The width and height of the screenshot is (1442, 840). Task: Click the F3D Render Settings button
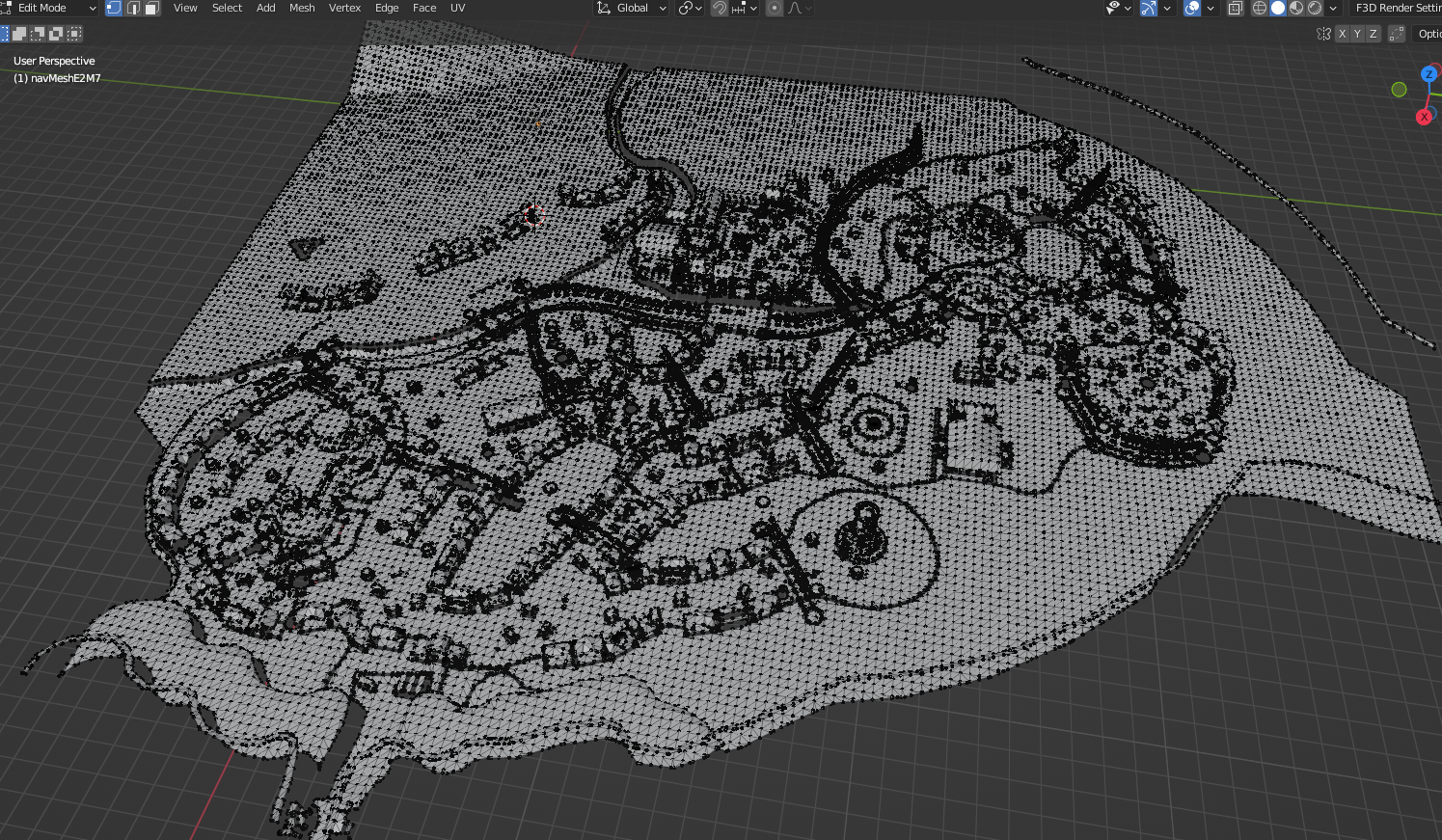coord(1396,8)
